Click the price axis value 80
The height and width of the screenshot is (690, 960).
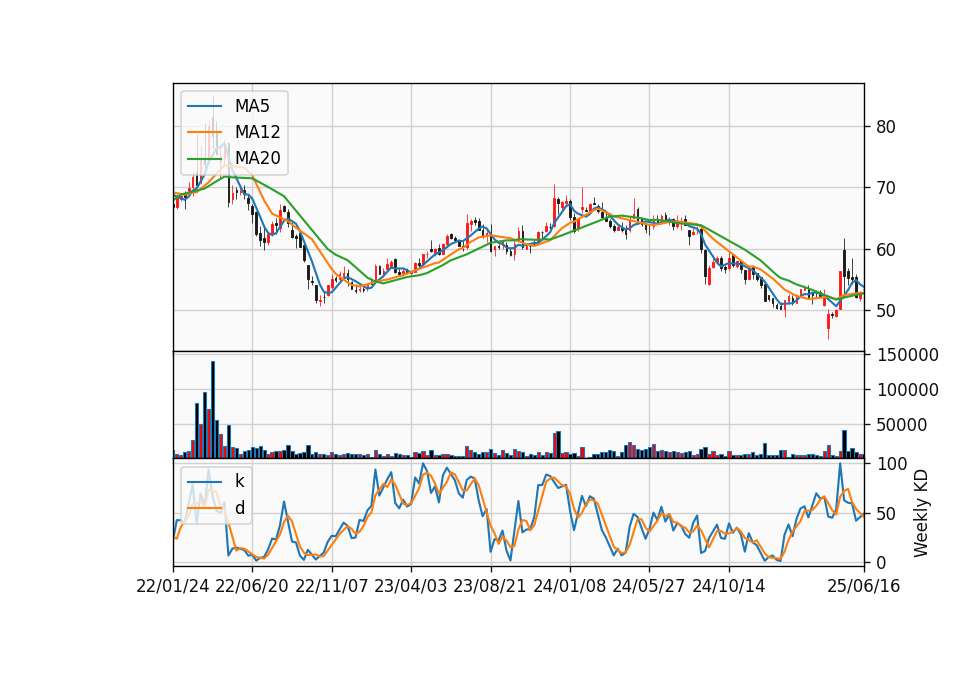tap(886, 127)
